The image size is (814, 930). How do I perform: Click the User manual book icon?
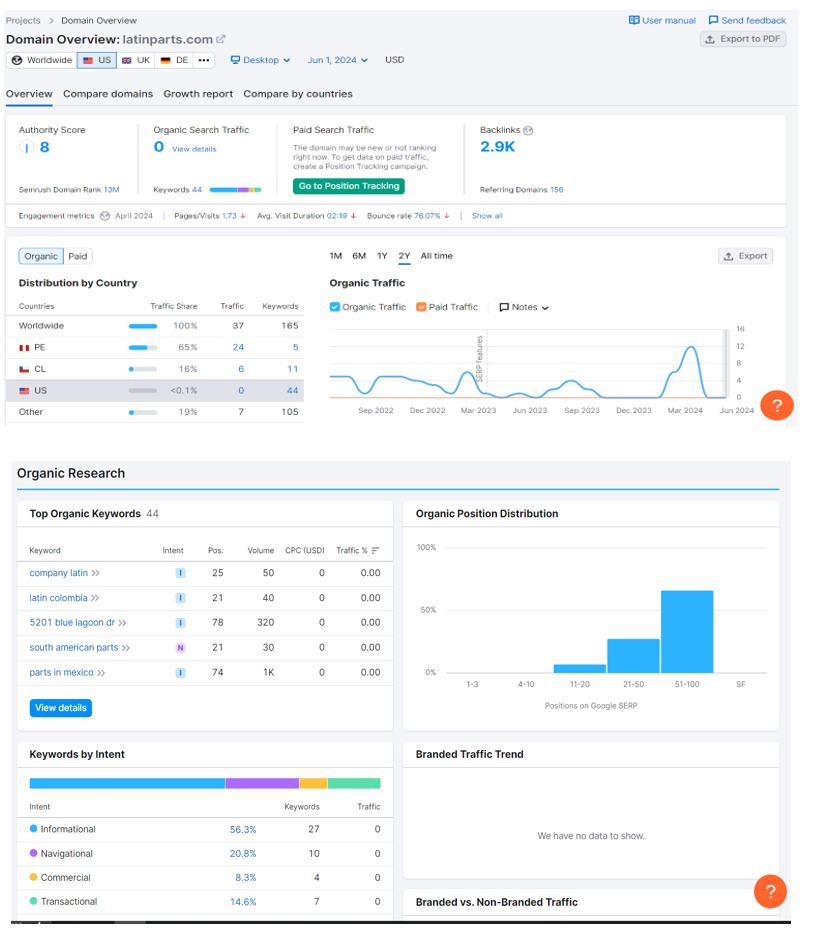point(634,20)
